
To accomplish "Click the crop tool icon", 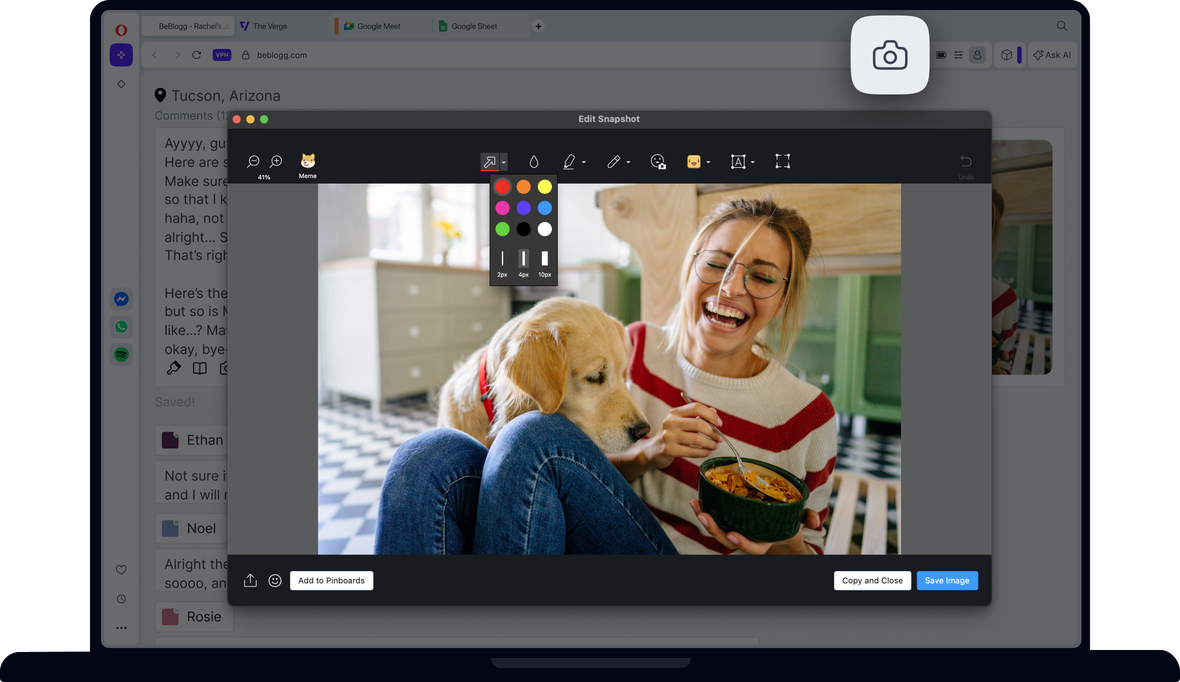I will (x=782, y=161).
